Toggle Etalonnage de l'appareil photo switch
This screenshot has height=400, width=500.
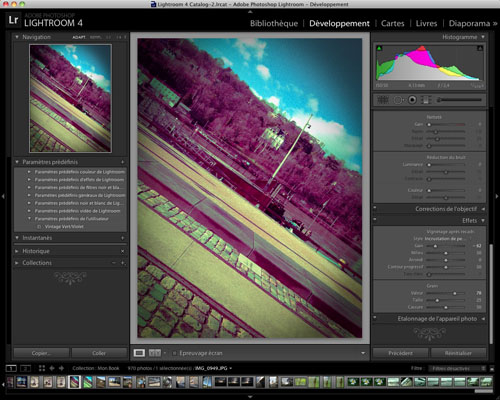pos(375,318)
